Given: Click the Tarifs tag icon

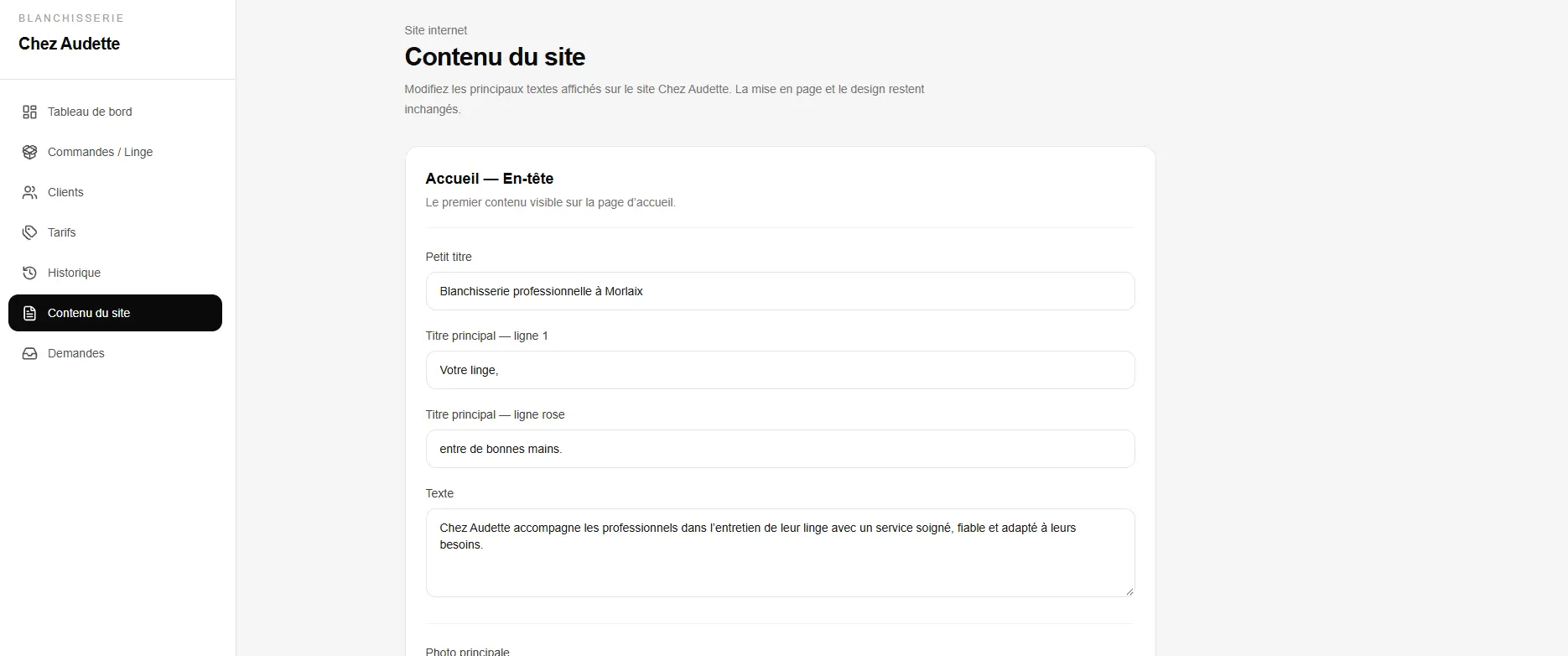Looking at the screenshot, I should [x=29, y=232].
